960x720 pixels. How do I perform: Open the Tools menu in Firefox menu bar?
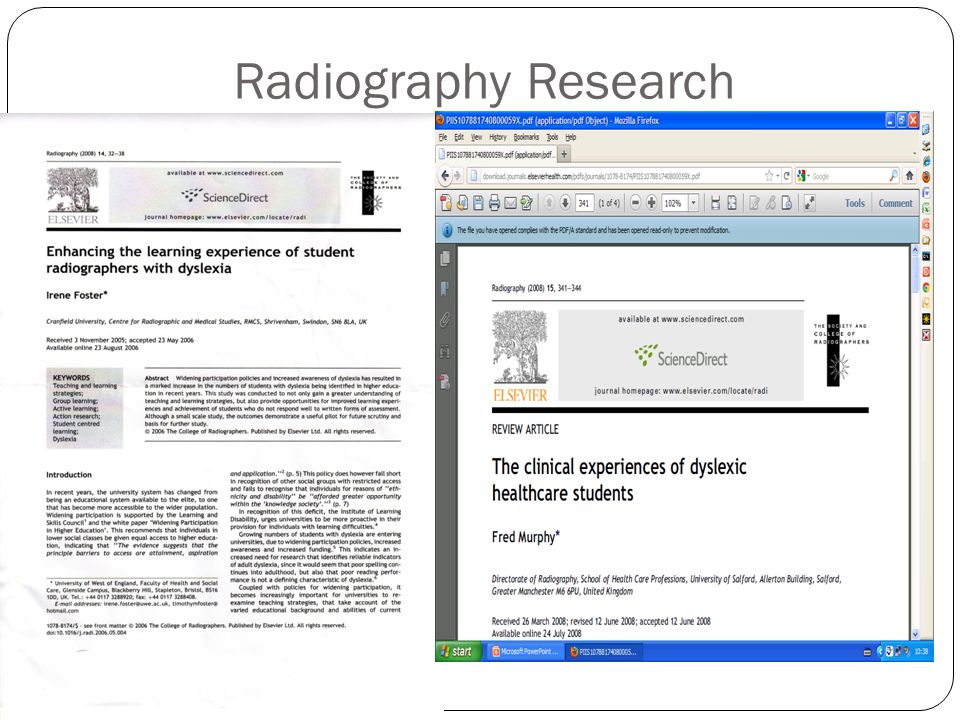552,137
